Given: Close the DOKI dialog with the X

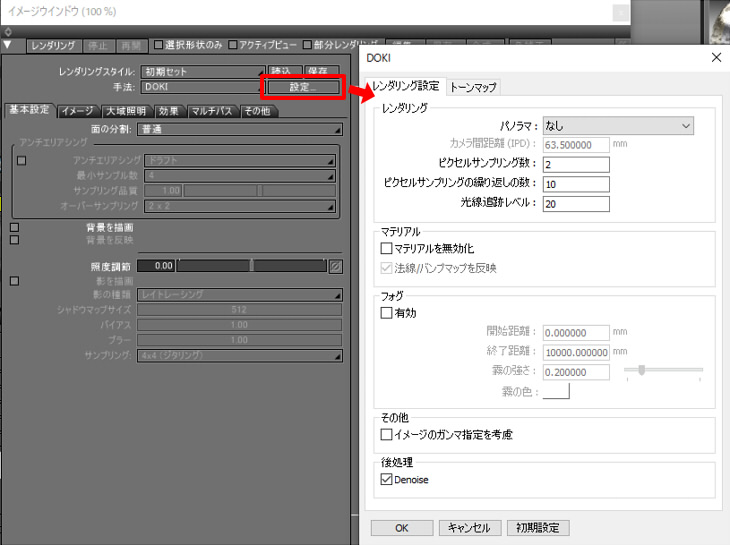Looking at the screenshot, I should pos(716,58).
